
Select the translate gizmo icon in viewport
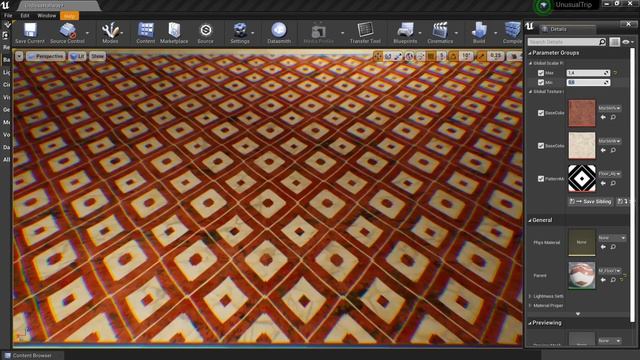[x=378, y=56]
